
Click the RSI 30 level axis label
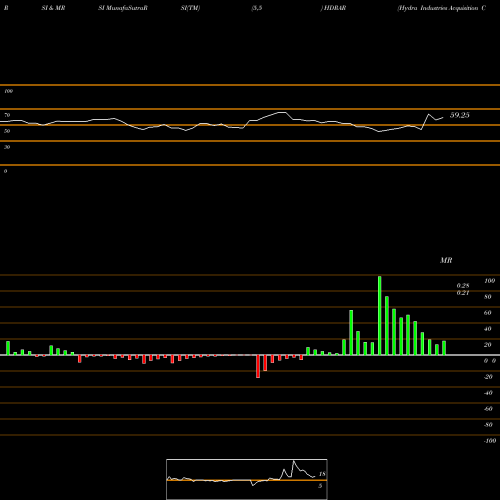click(7, 147)
